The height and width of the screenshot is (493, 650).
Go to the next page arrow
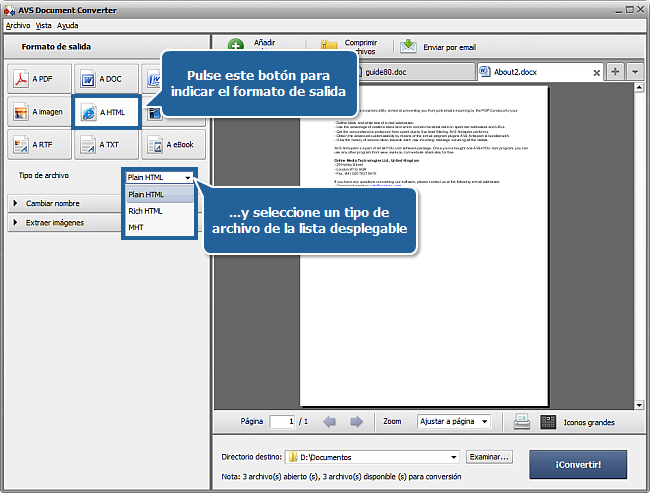(x=356, y=422)
